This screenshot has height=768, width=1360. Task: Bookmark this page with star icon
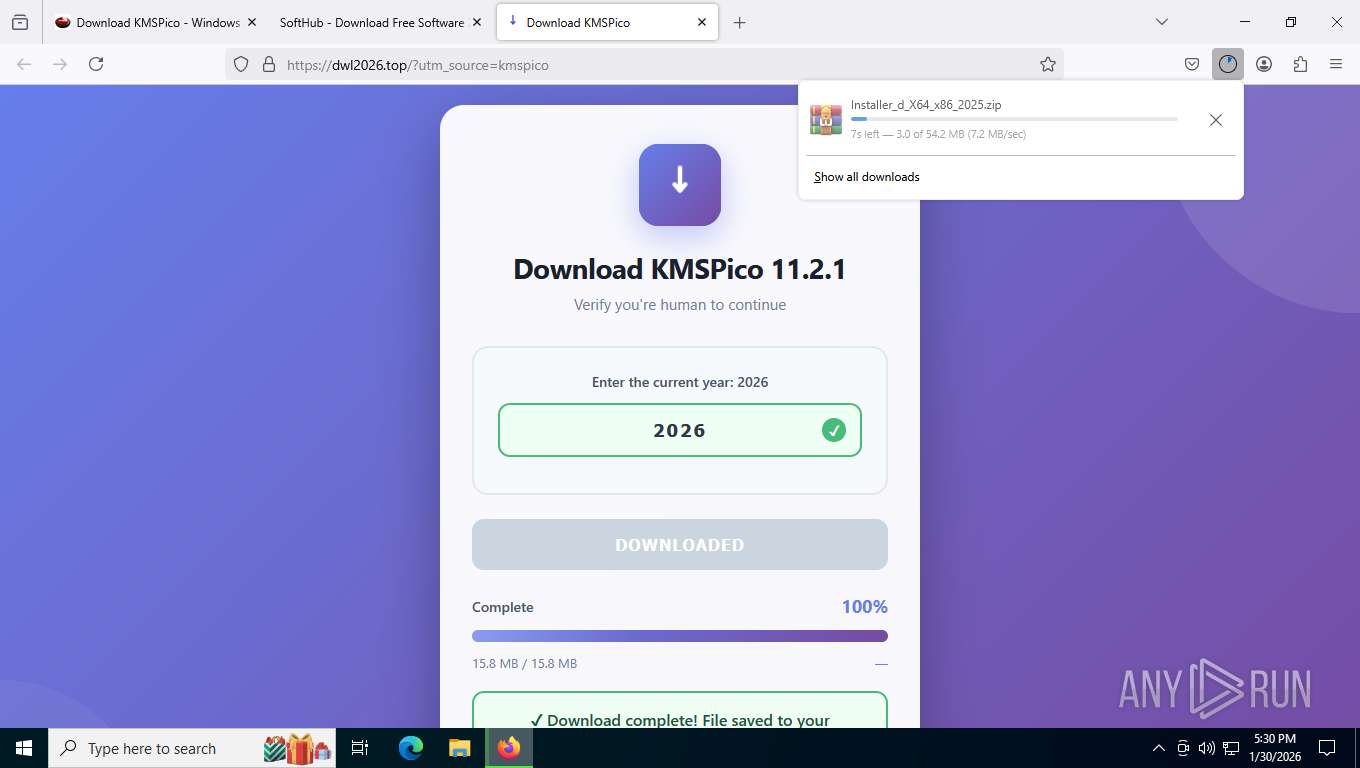1048,64
